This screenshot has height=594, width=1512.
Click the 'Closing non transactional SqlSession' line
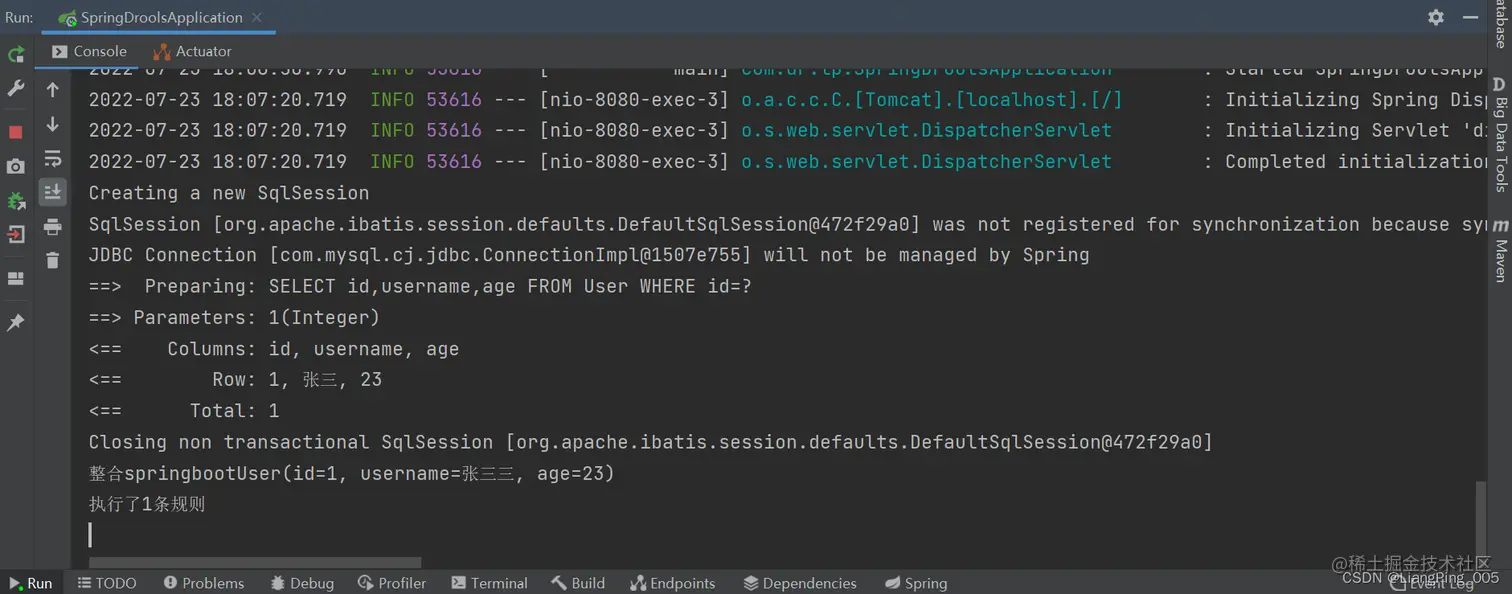pos(650,442)
